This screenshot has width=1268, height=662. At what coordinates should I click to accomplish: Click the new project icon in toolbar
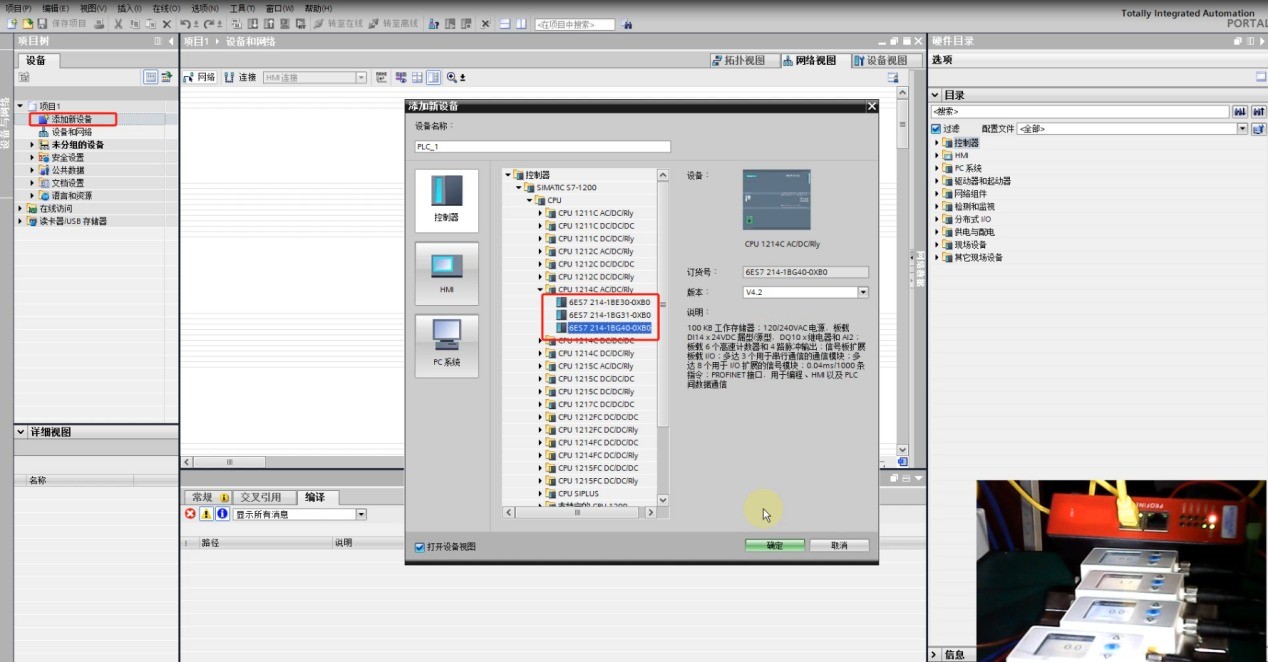pos(11,23)
